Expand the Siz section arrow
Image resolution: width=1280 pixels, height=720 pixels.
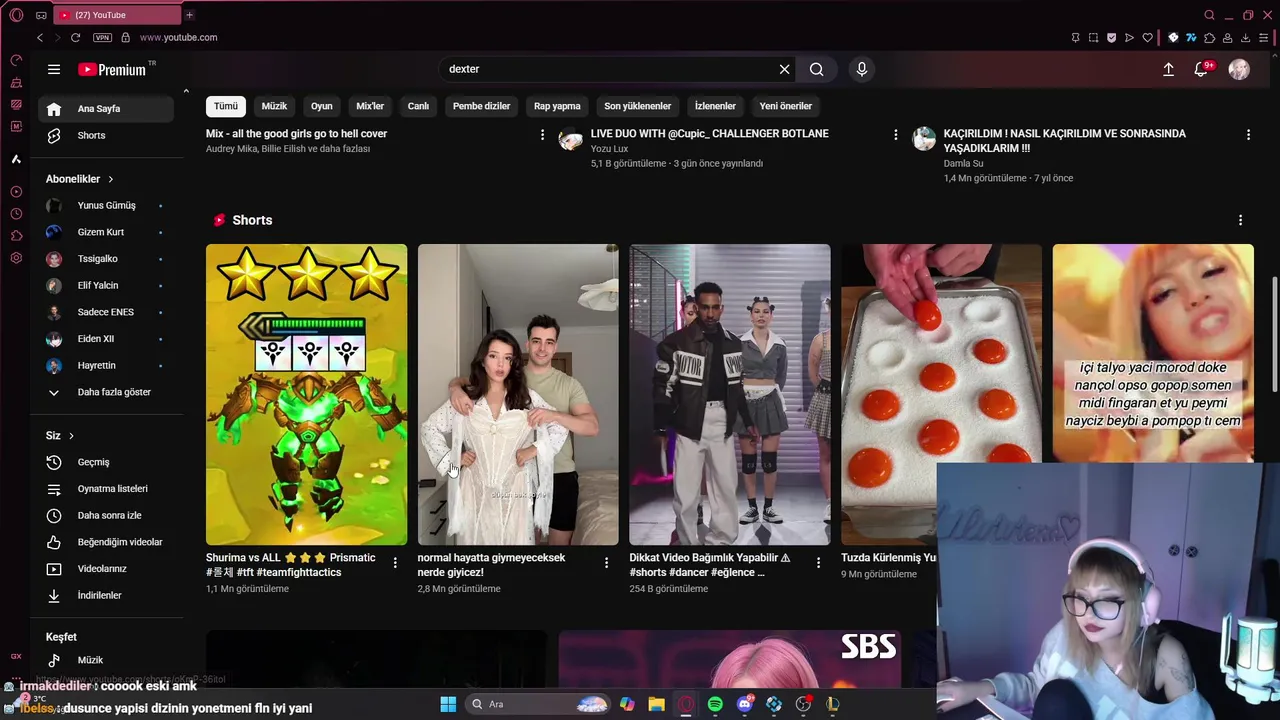(71, 436)
